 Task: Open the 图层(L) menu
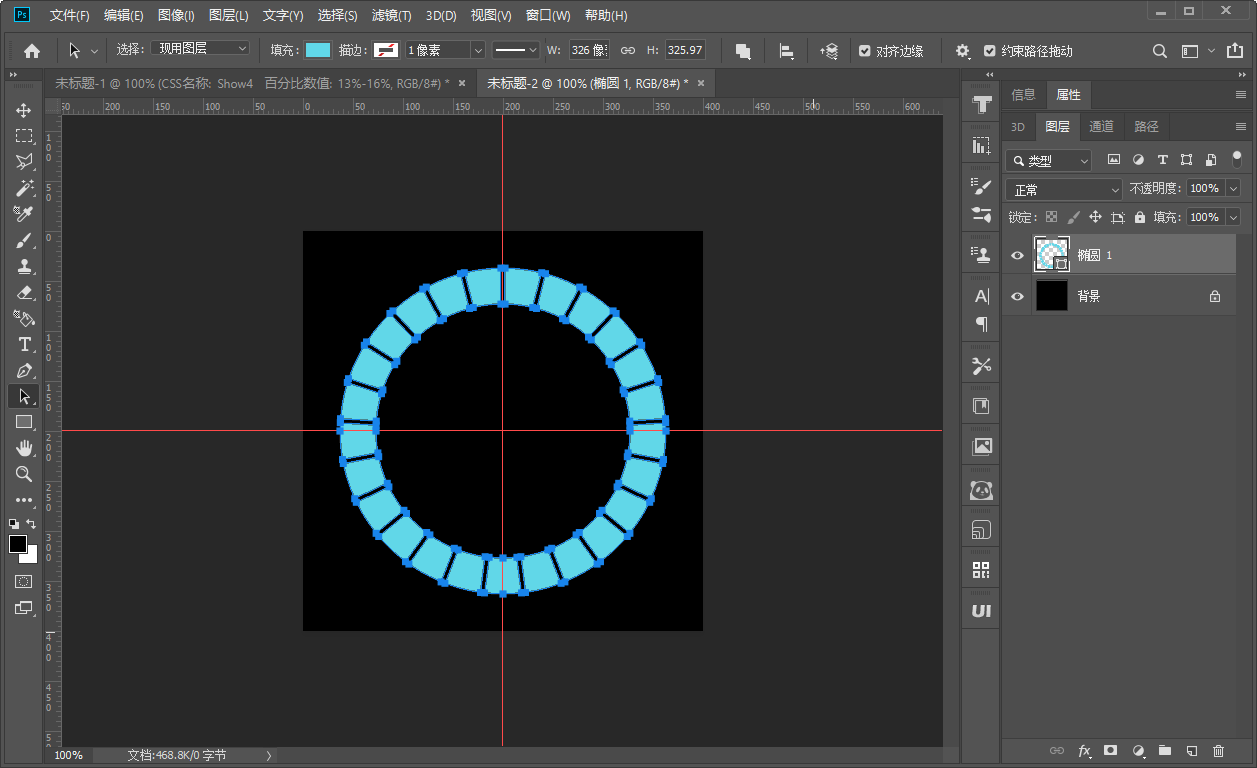tap(228, 16)
